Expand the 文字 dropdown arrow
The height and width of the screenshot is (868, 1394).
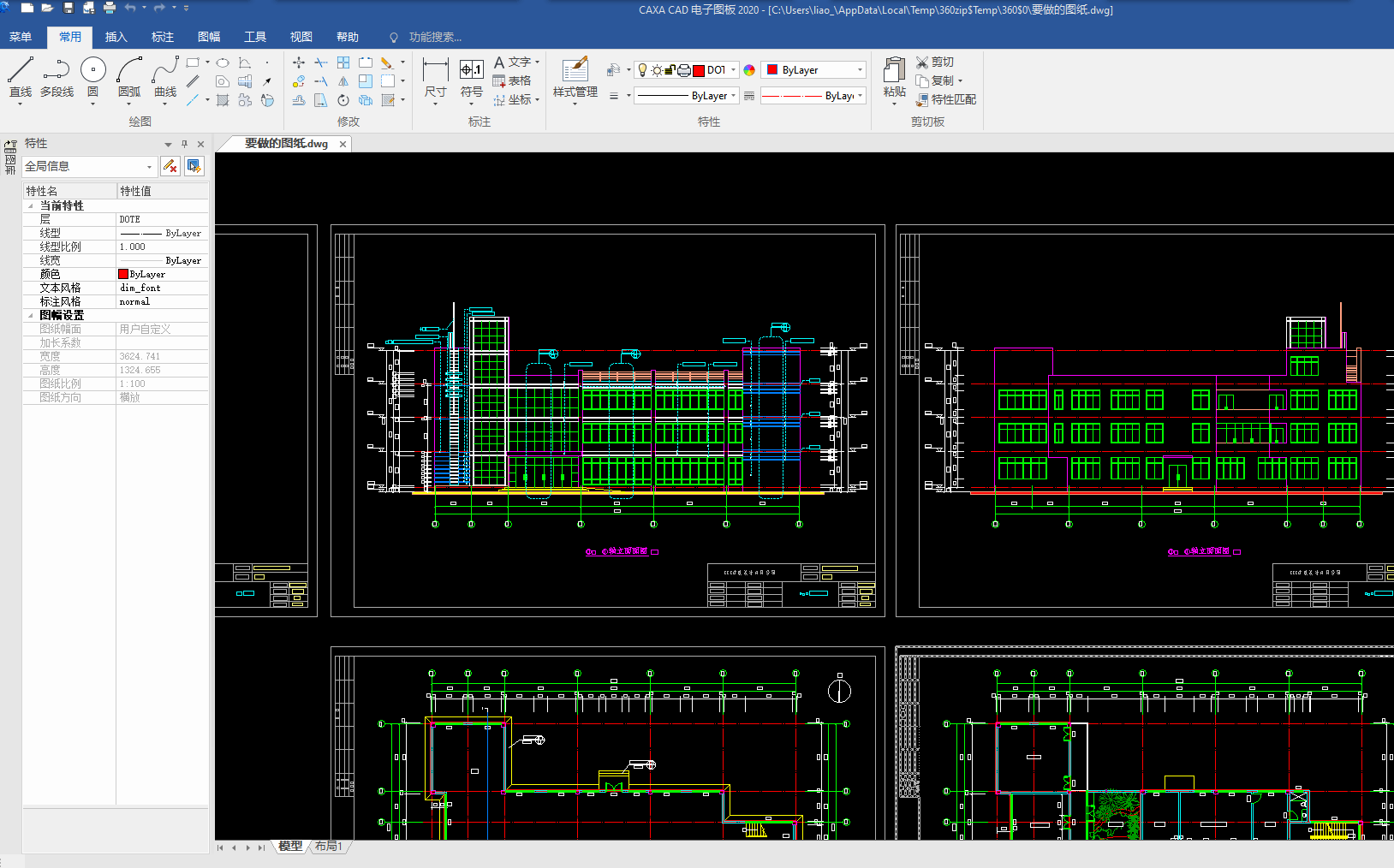[x=537, y=62]
